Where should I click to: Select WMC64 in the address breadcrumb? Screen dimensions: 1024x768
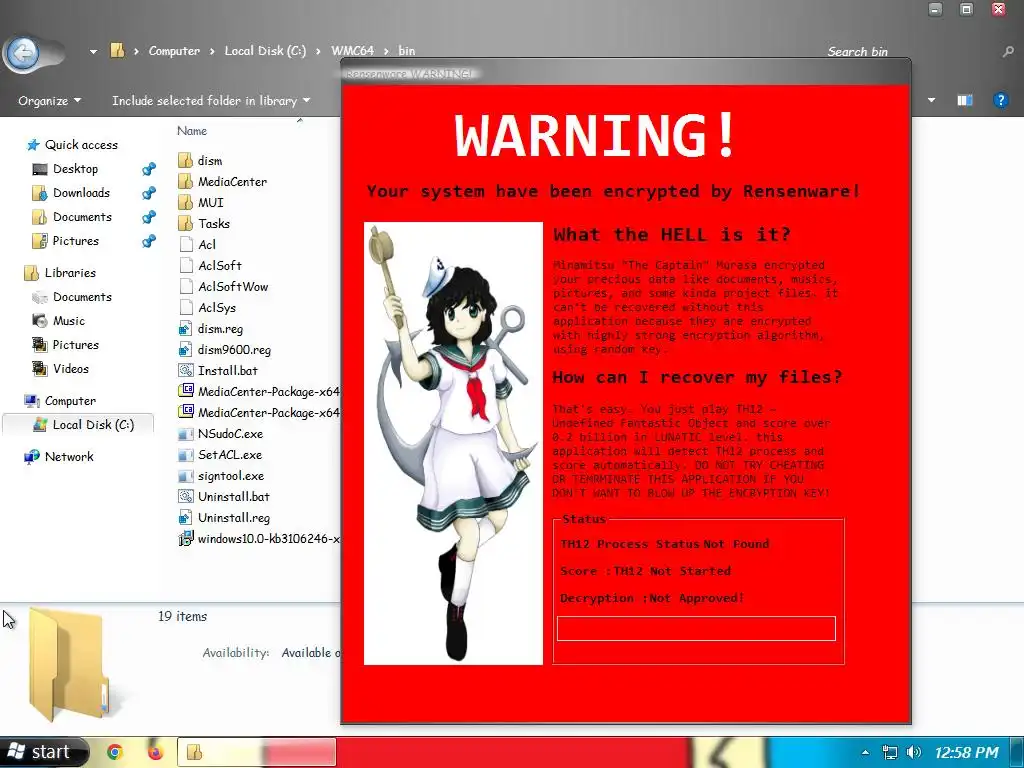coord(353,51)
